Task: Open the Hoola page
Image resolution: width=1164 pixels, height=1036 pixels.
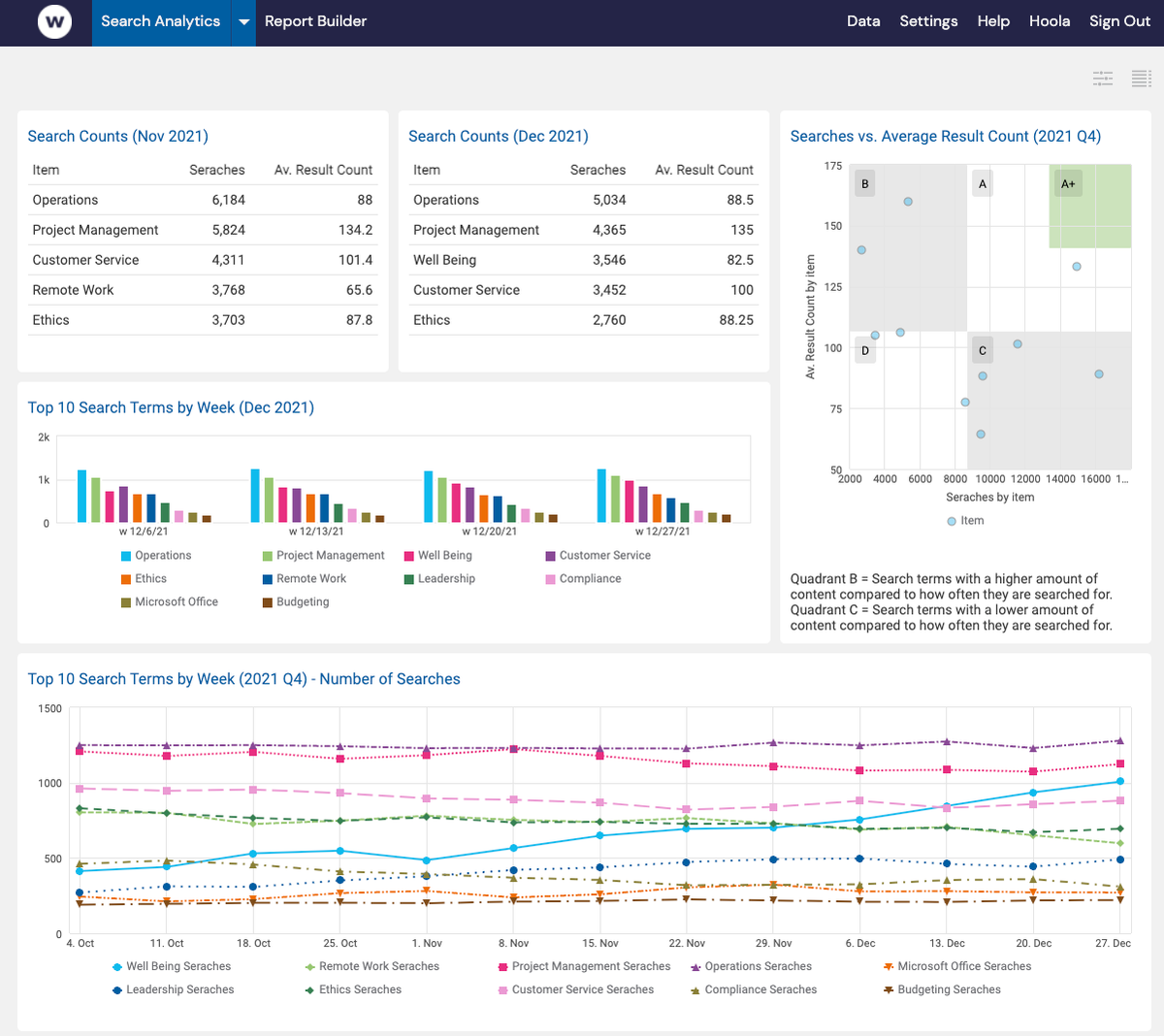Action: (x=1050, y=20)
